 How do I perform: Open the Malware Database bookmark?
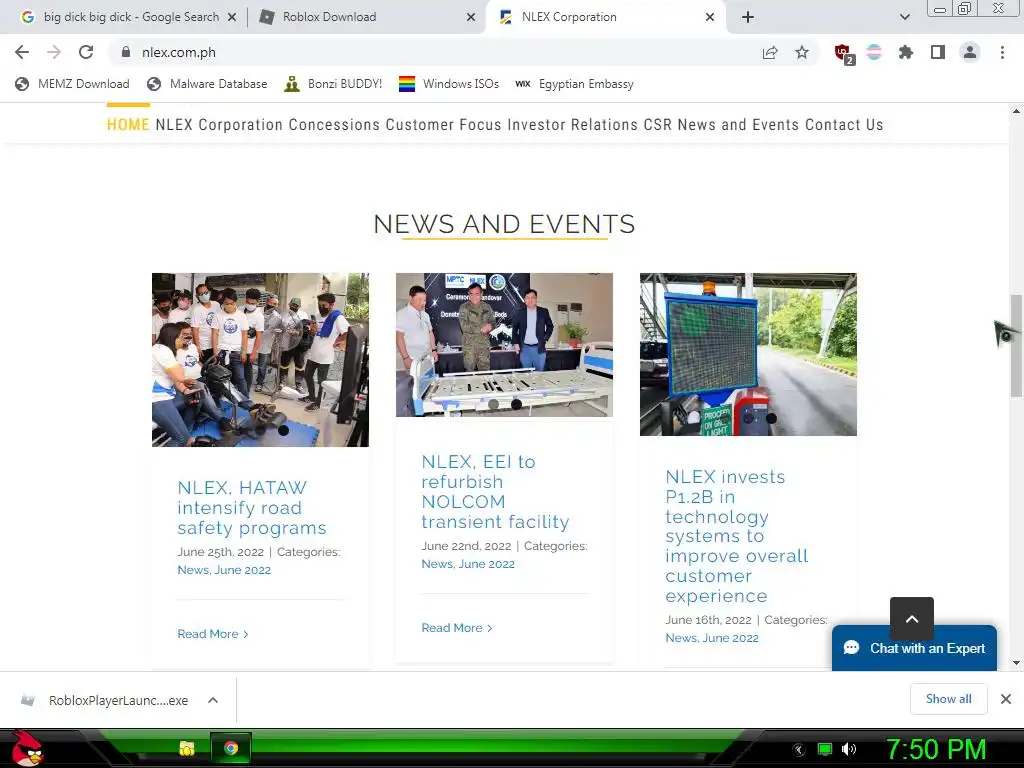(207, 84)
